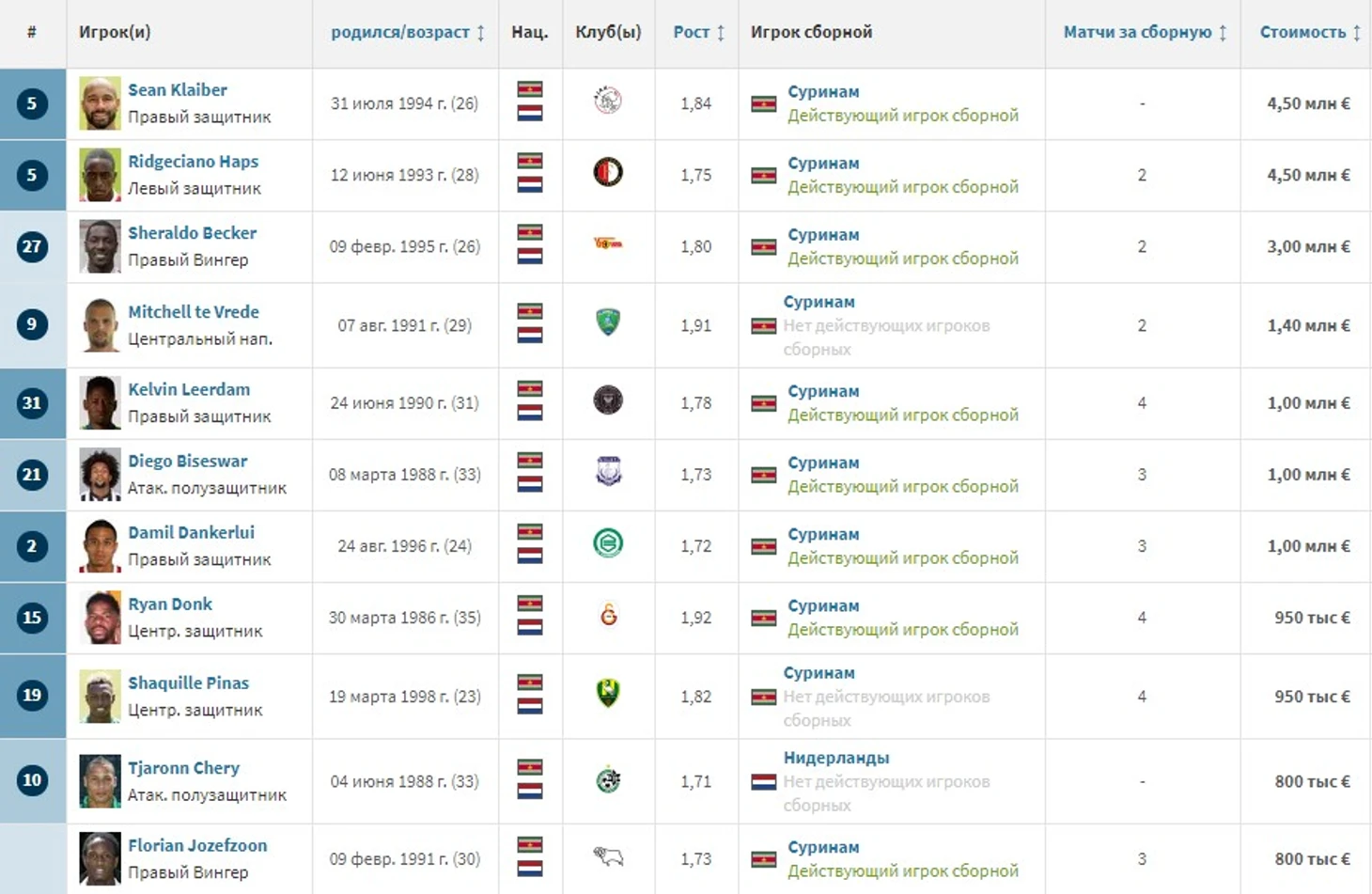Click Ryan Donk's player photo
Screen dimensions: 1372x894
coord(100,618)
